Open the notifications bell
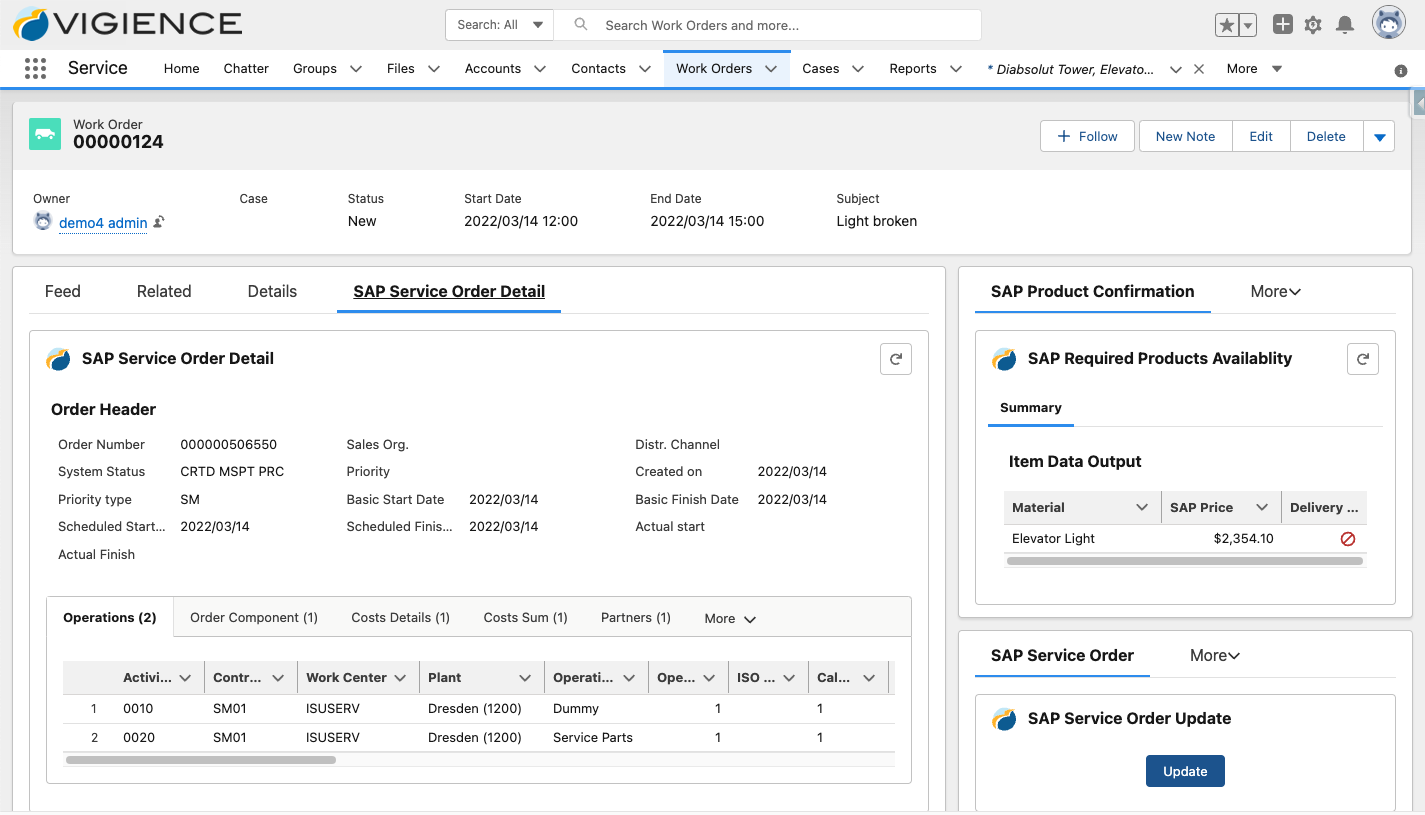Screen dimensions: 1425x815 point(1346,25)
